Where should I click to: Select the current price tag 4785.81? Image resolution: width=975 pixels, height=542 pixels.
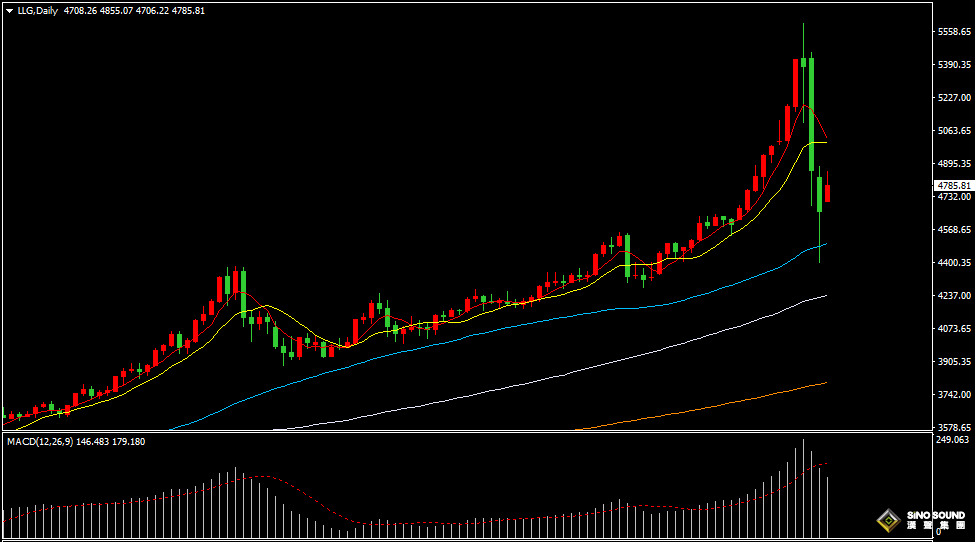click(953, 186)
